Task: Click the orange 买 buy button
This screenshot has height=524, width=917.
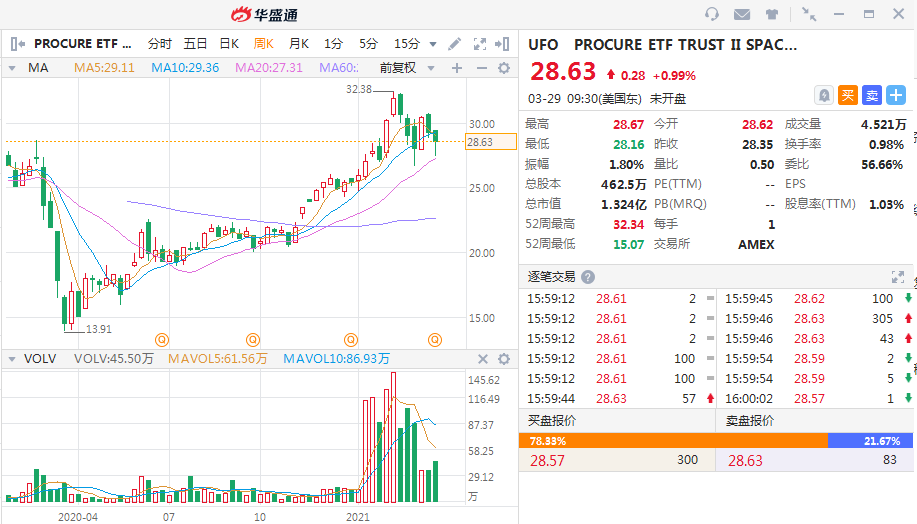Action: coord(848,95)
